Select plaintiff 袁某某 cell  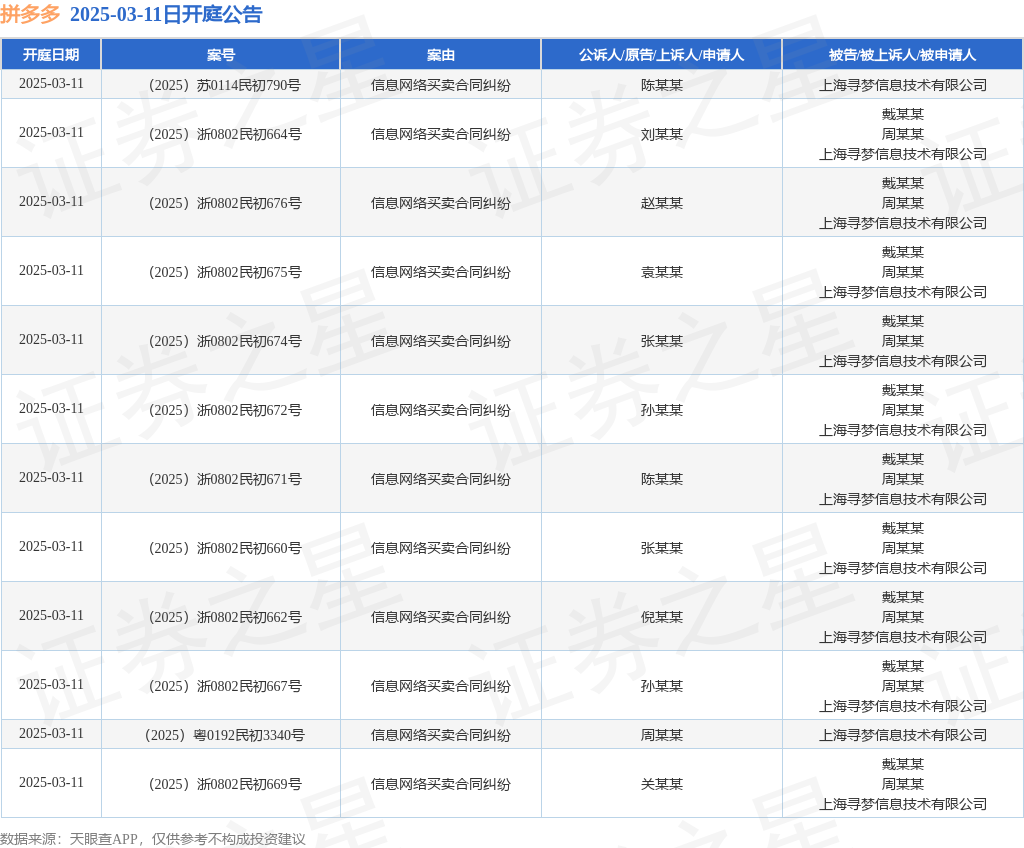click(662, 272)
